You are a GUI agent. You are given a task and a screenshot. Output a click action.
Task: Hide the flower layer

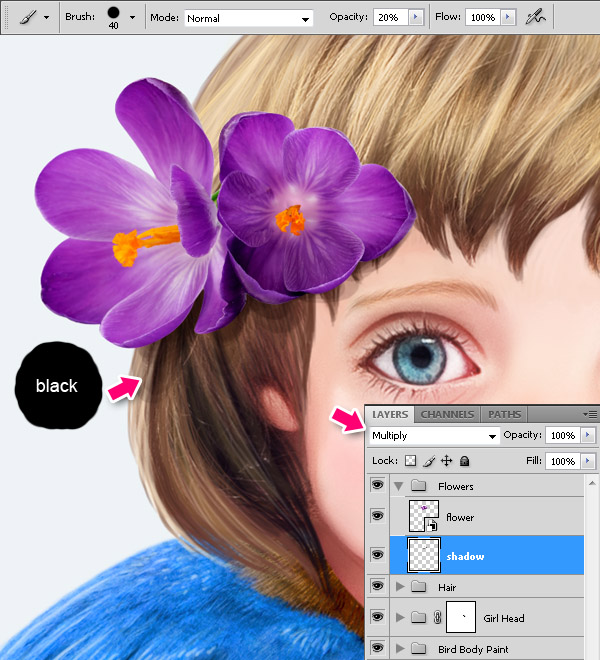click(x=377, y=516)
